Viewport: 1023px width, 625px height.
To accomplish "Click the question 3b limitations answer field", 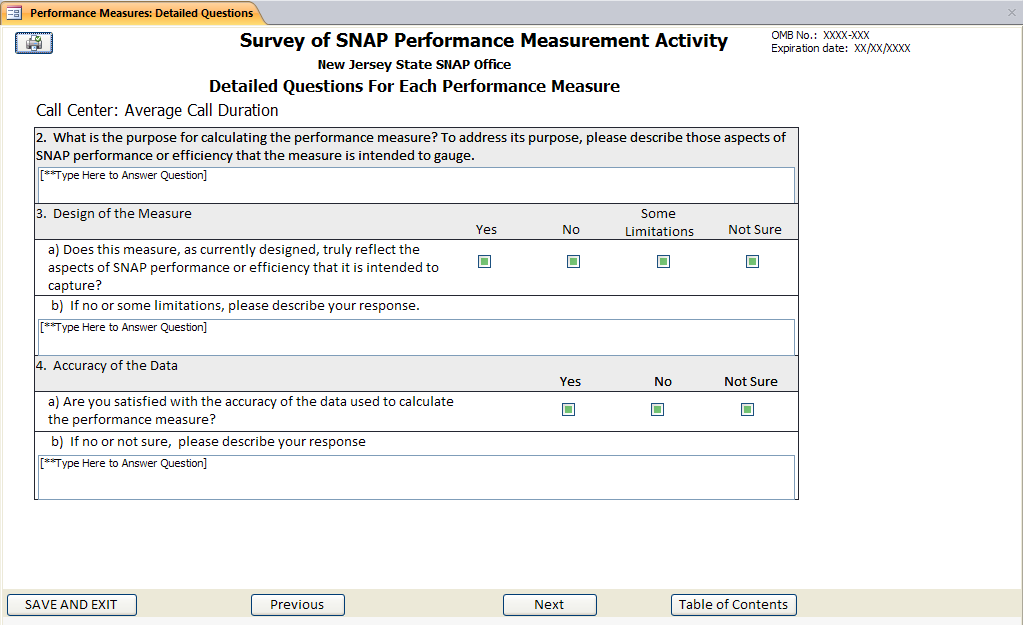I will 416,337.
